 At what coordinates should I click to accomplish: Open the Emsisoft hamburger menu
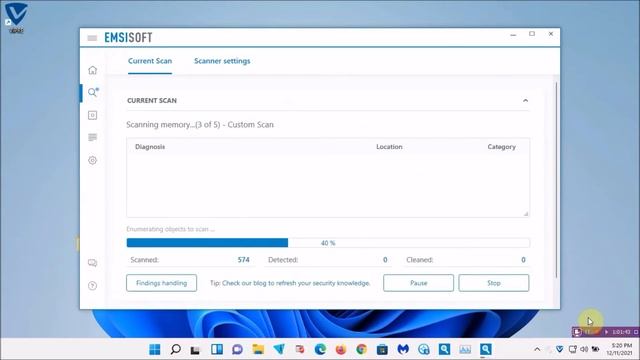tap(92, 38)
